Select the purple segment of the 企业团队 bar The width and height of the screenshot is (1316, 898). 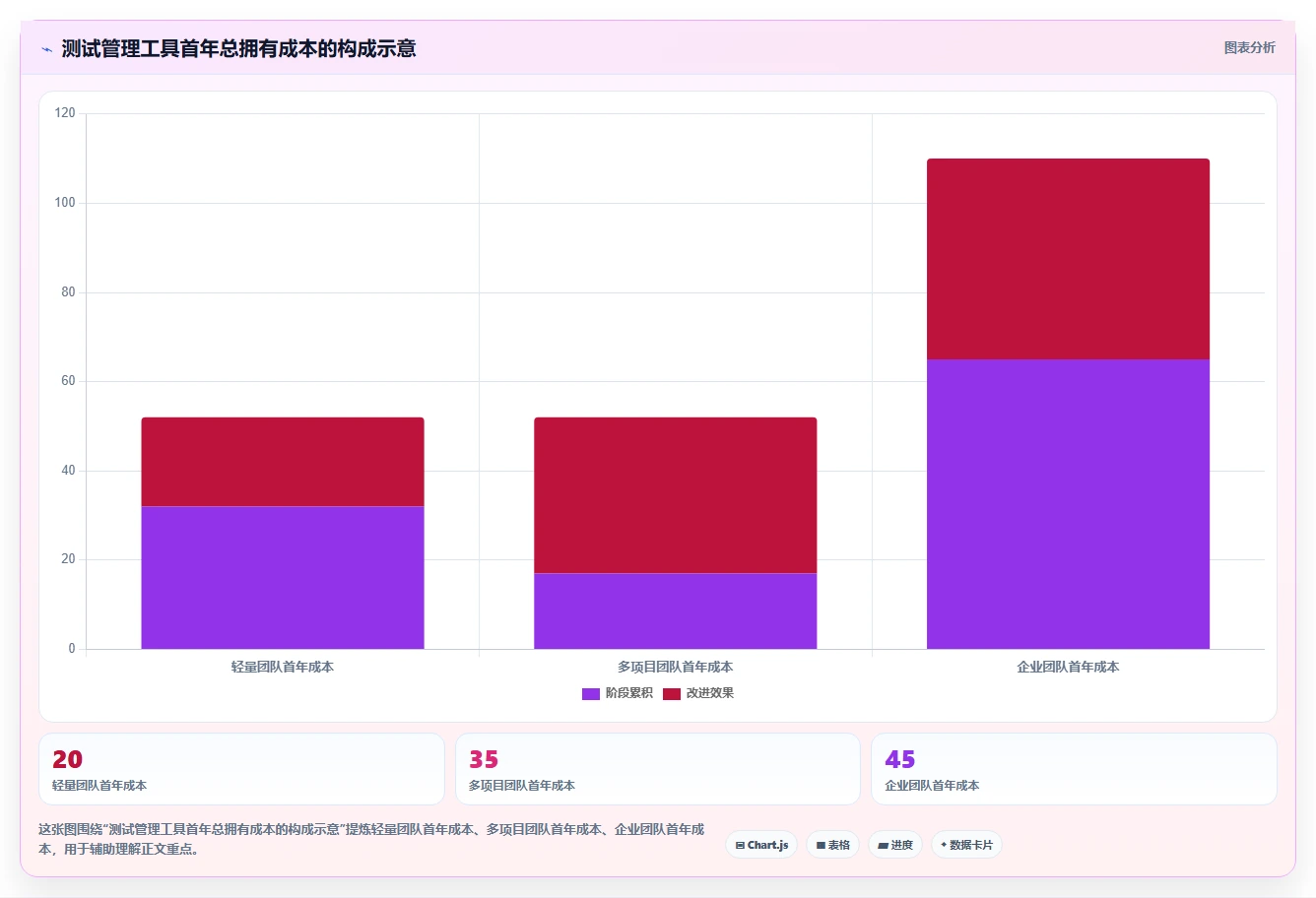click(x=1068, y=504)
